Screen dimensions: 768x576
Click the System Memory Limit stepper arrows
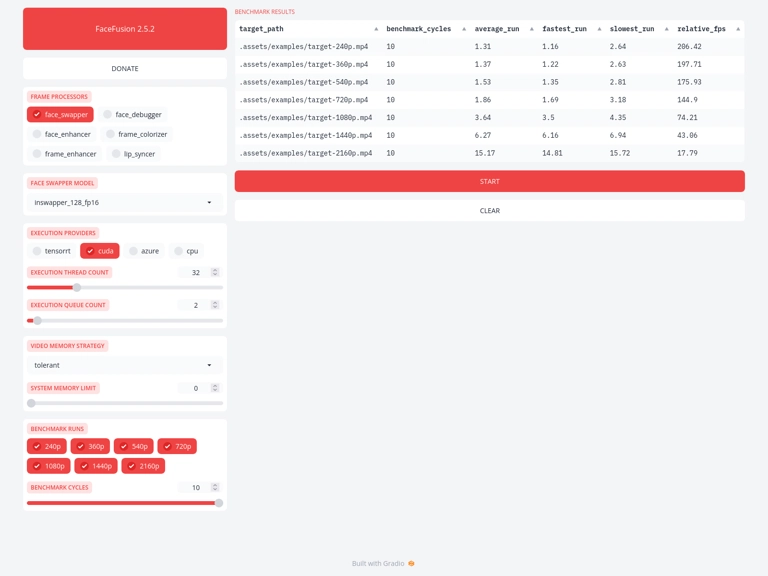[215, 388]
